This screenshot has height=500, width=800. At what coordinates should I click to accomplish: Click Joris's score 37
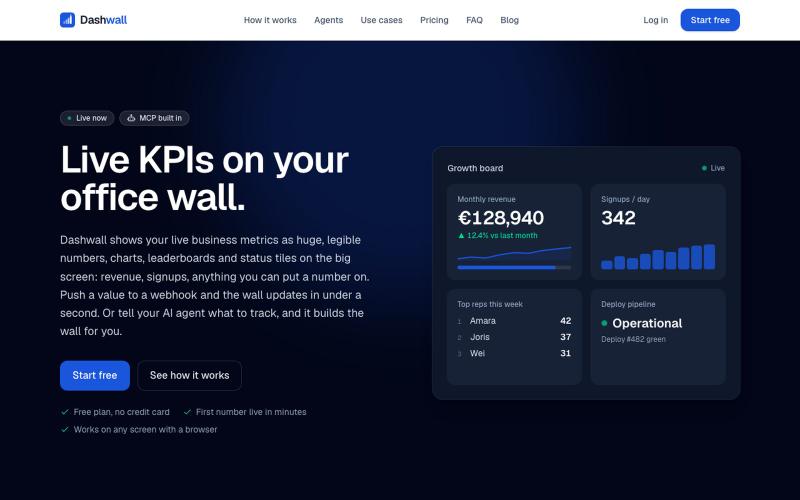565,337
